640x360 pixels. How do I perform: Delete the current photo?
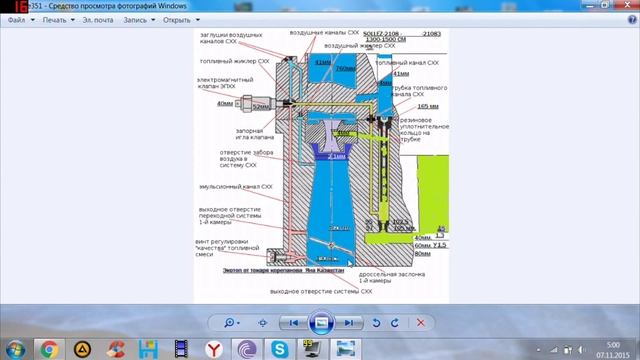click(x=421, y=323)
